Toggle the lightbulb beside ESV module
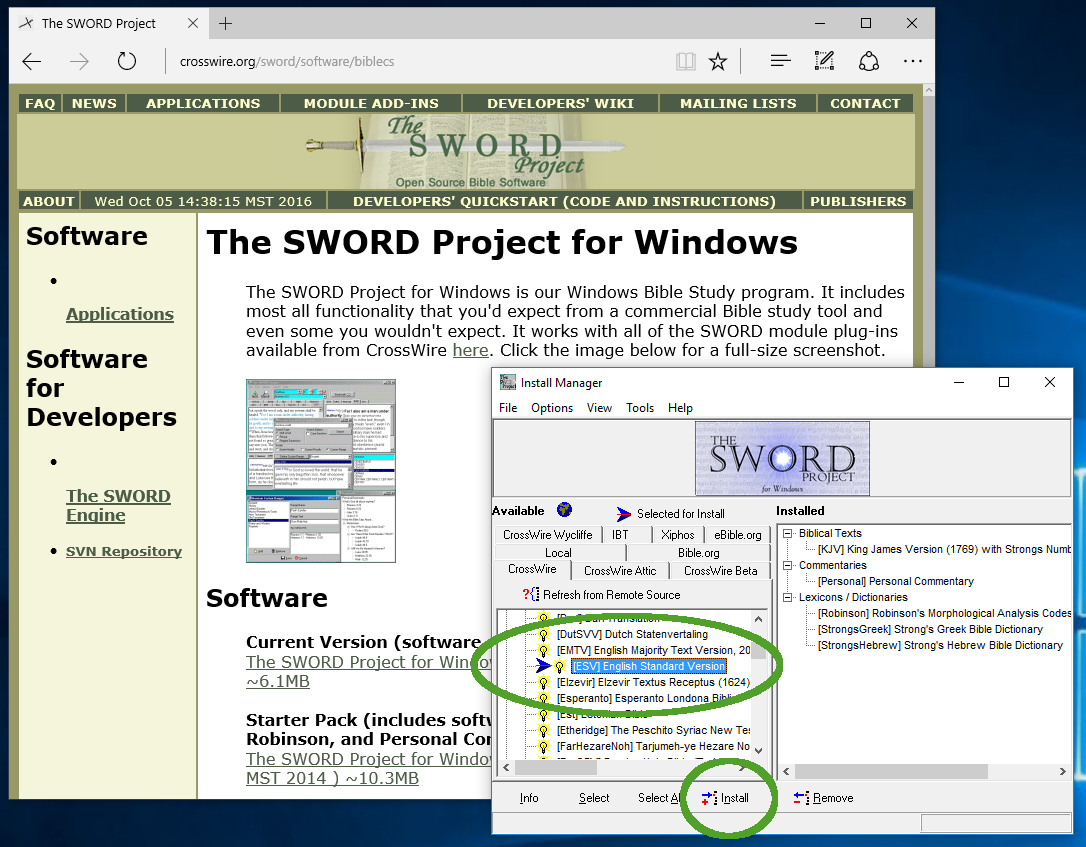The height and width of the screenshot is (847, 1086). pos(560,667)
